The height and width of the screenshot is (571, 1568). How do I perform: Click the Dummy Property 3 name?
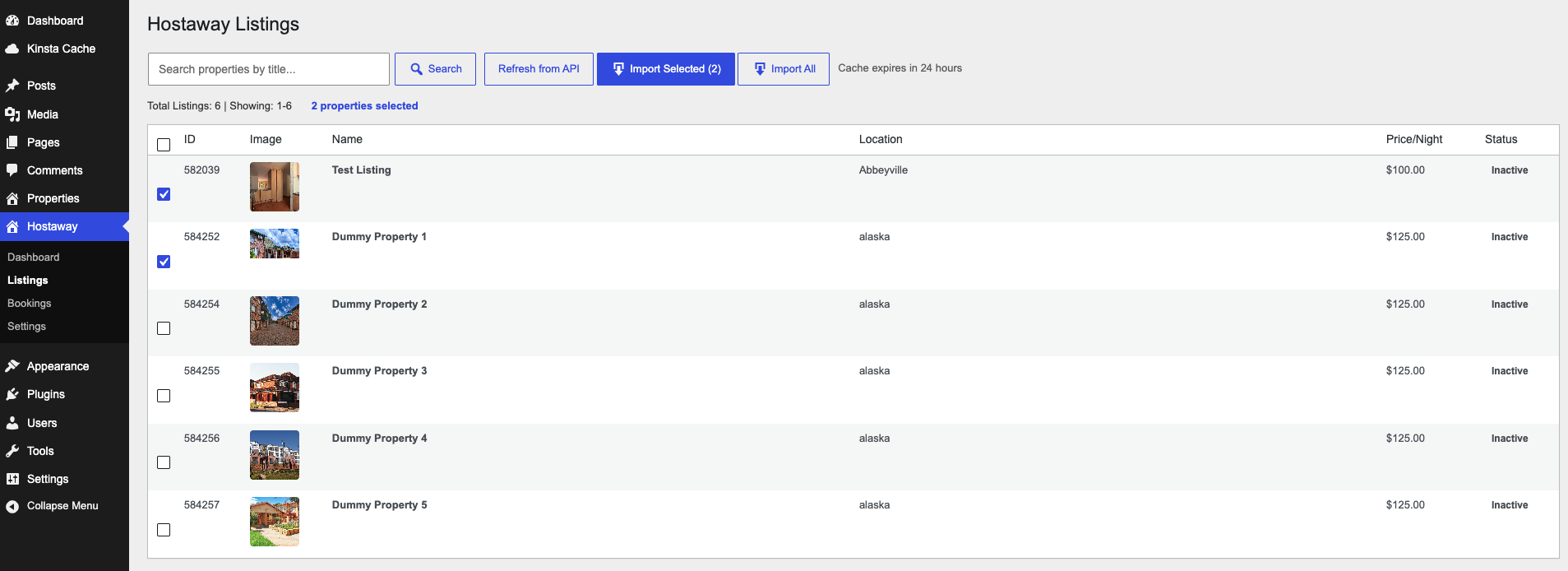coord(379,371)
